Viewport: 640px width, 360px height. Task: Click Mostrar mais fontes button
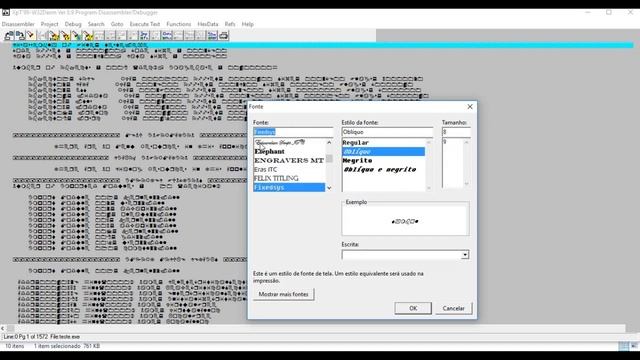(284, 294)
